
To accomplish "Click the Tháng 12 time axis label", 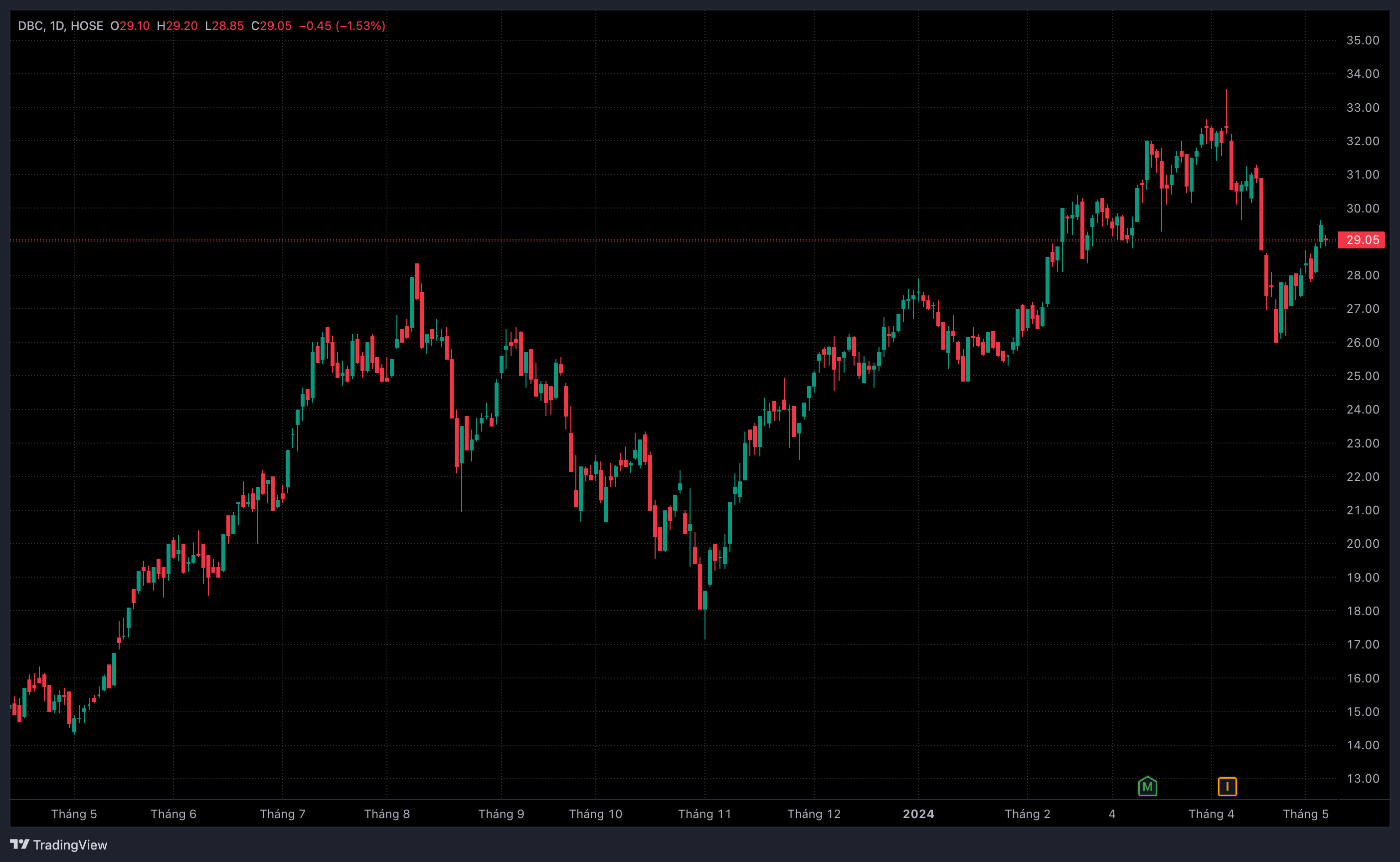I will 814,814.
